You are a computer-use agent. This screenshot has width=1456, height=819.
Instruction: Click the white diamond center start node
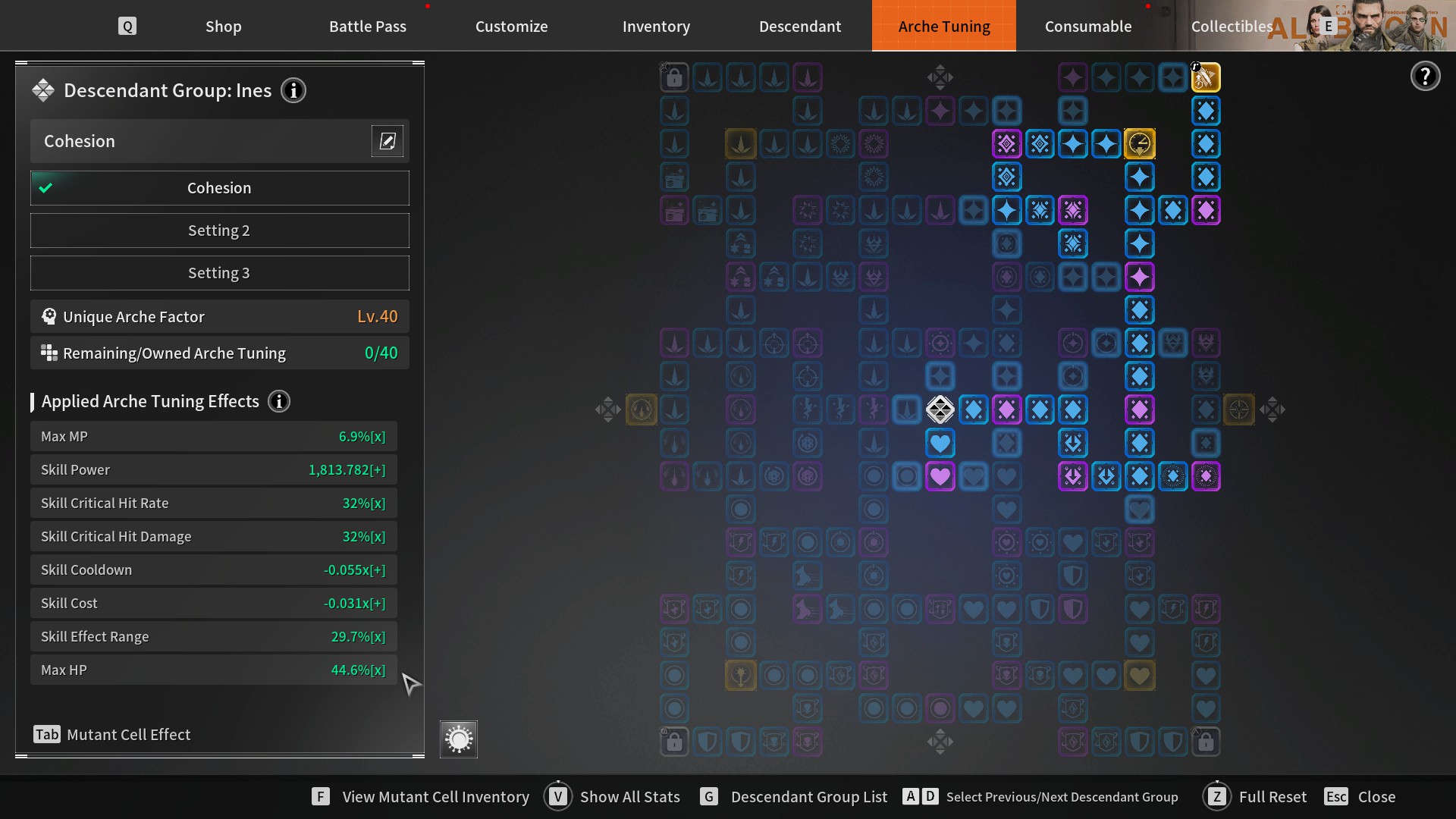(x=940, y=409)
